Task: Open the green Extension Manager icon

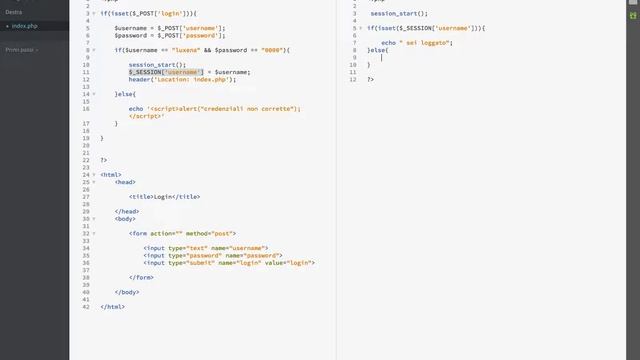Action: [x=633, y=16]
